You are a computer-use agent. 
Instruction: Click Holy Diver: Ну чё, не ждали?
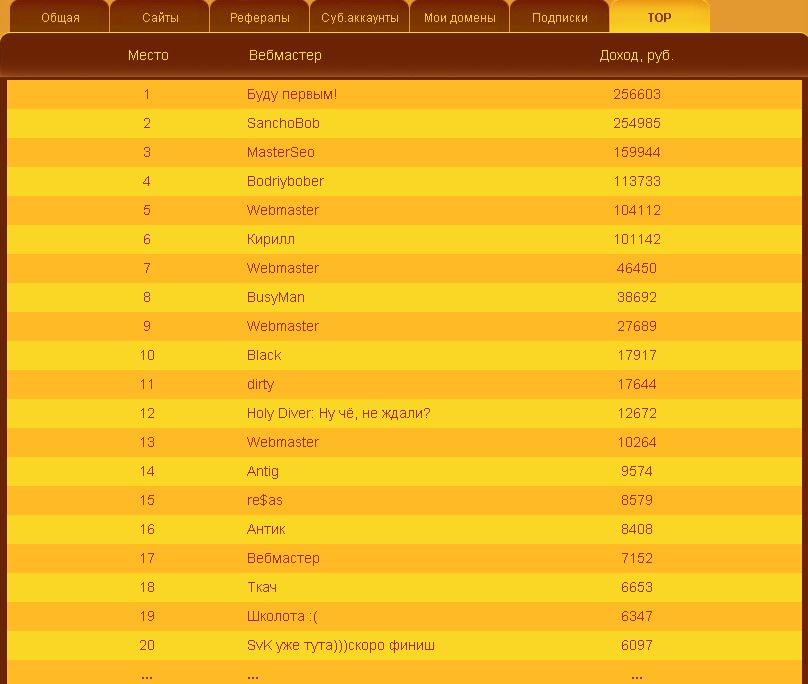click(x=338, y=413)
